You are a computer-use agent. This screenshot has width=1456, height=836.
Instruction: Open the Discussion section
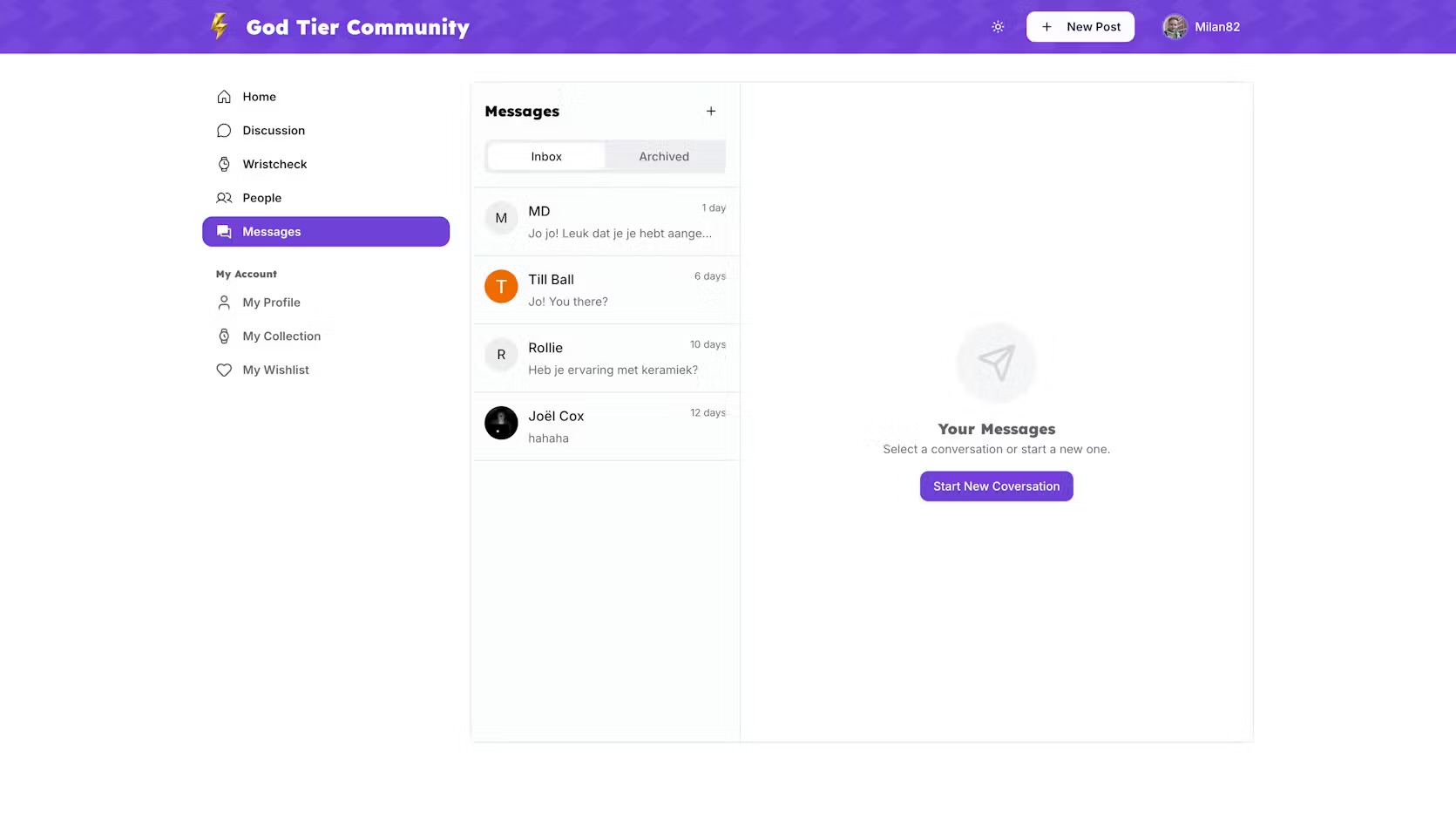(274, 131)
